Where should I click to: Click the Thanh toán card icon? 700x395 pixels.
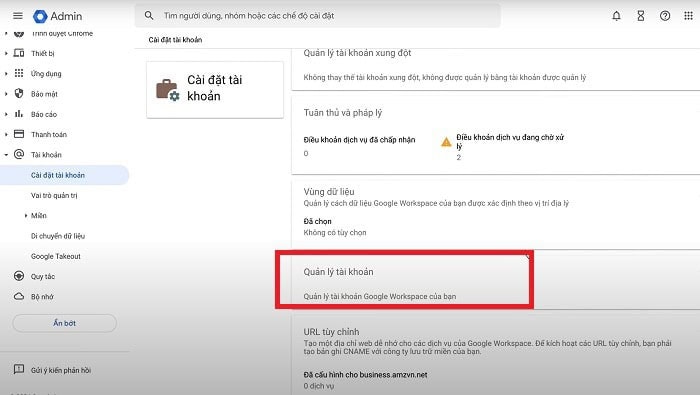19,134
